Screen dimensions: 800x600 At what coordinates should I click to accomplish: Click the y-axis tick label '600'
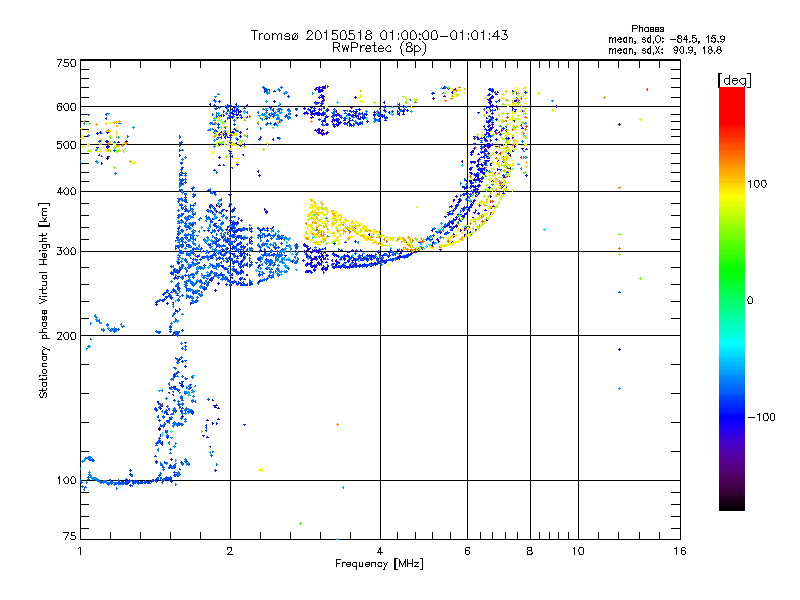66,107
